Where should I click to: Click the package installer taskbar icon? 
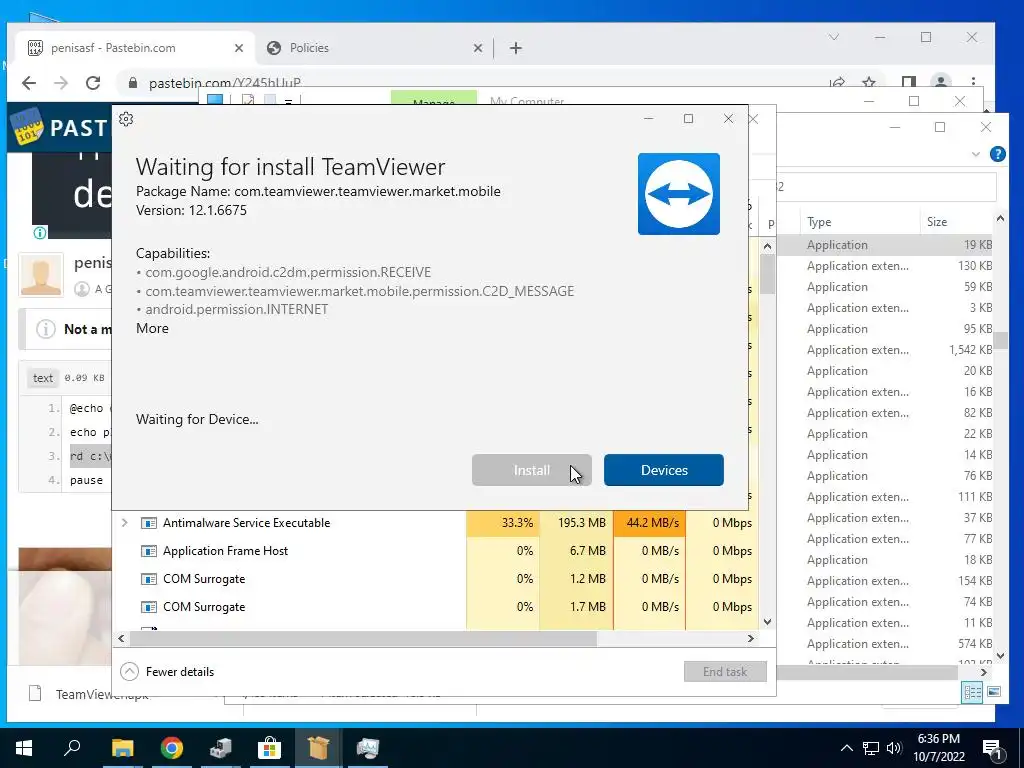318,748
